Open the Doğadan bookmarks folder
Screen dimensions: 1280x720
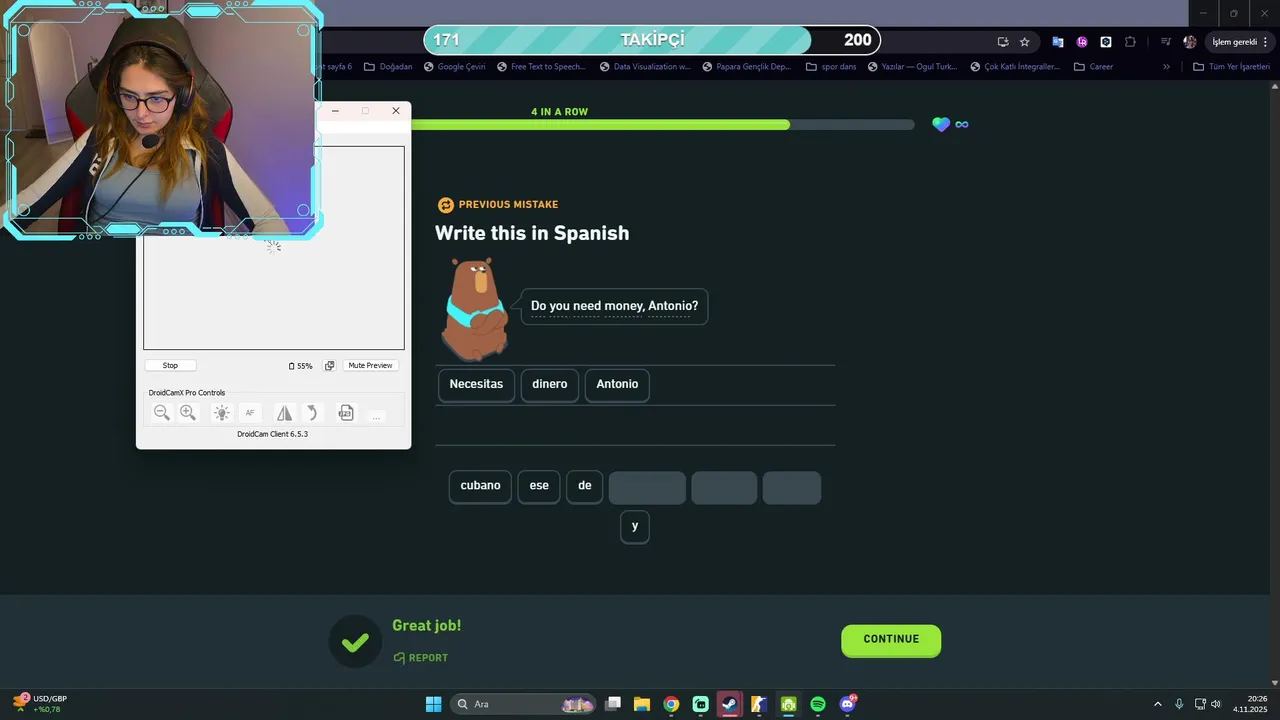tap(388, 67)
